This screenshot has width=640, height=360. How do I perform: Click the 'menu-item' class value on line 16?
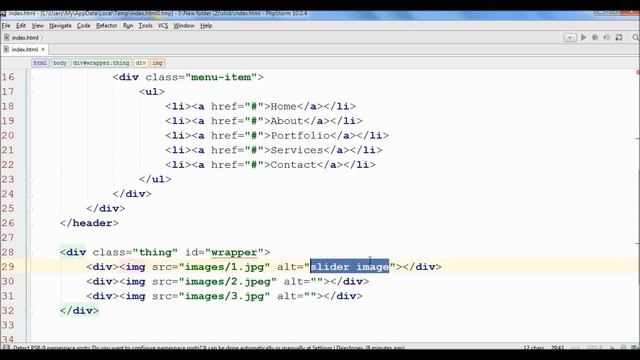[x=221, y=77]
